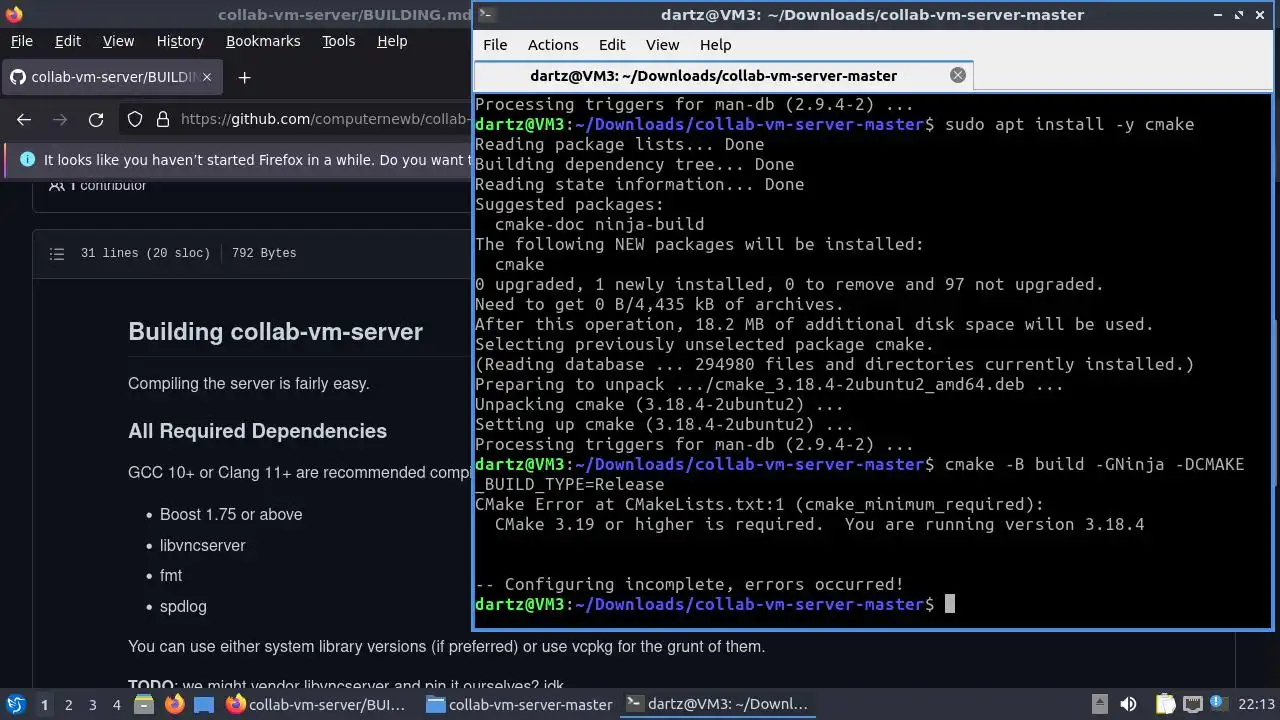Click '792 Bytes' file size text

264,253
